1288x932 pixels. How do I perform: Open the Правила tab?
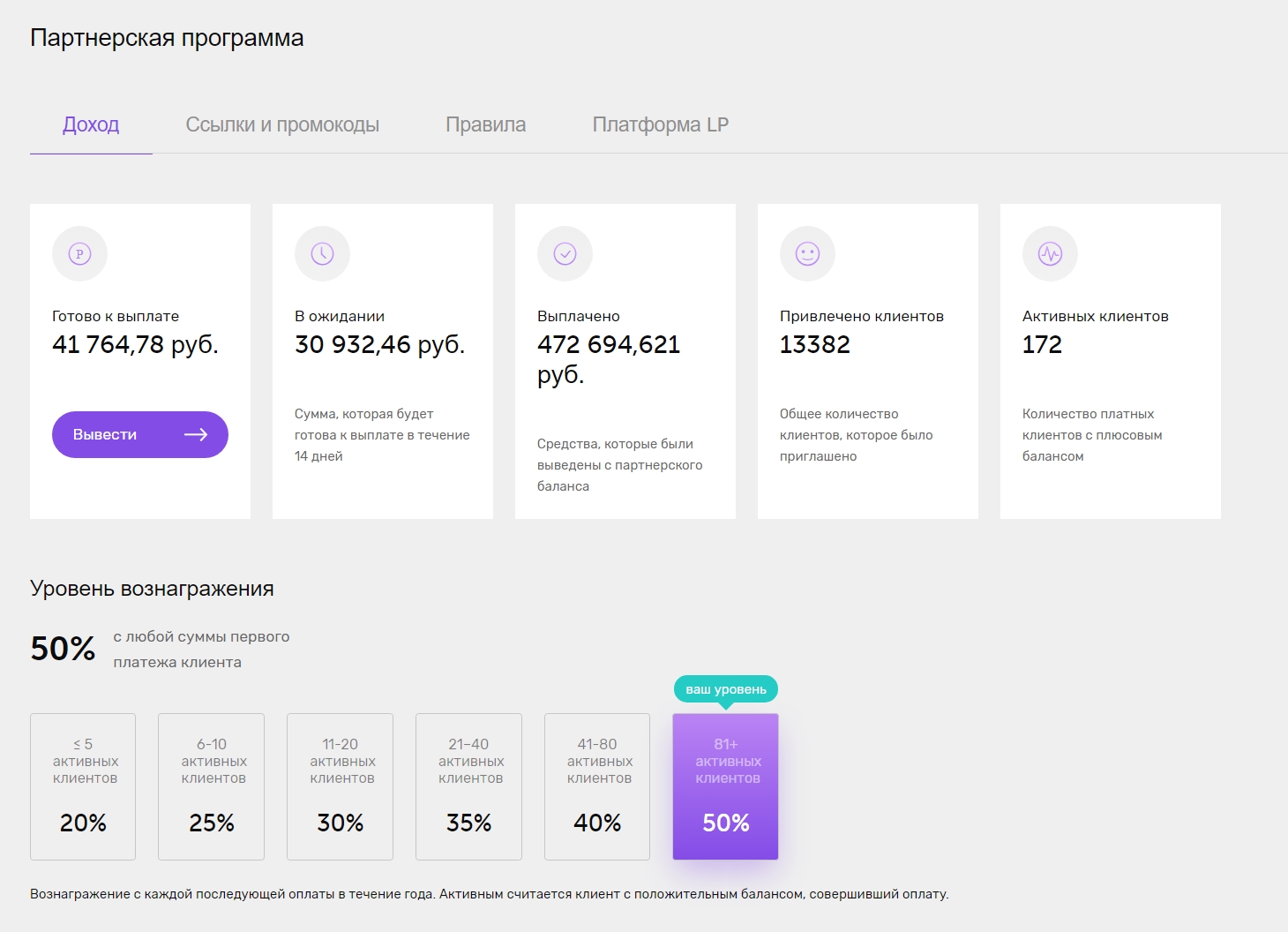pyautogui.click(x=485, y=124)
